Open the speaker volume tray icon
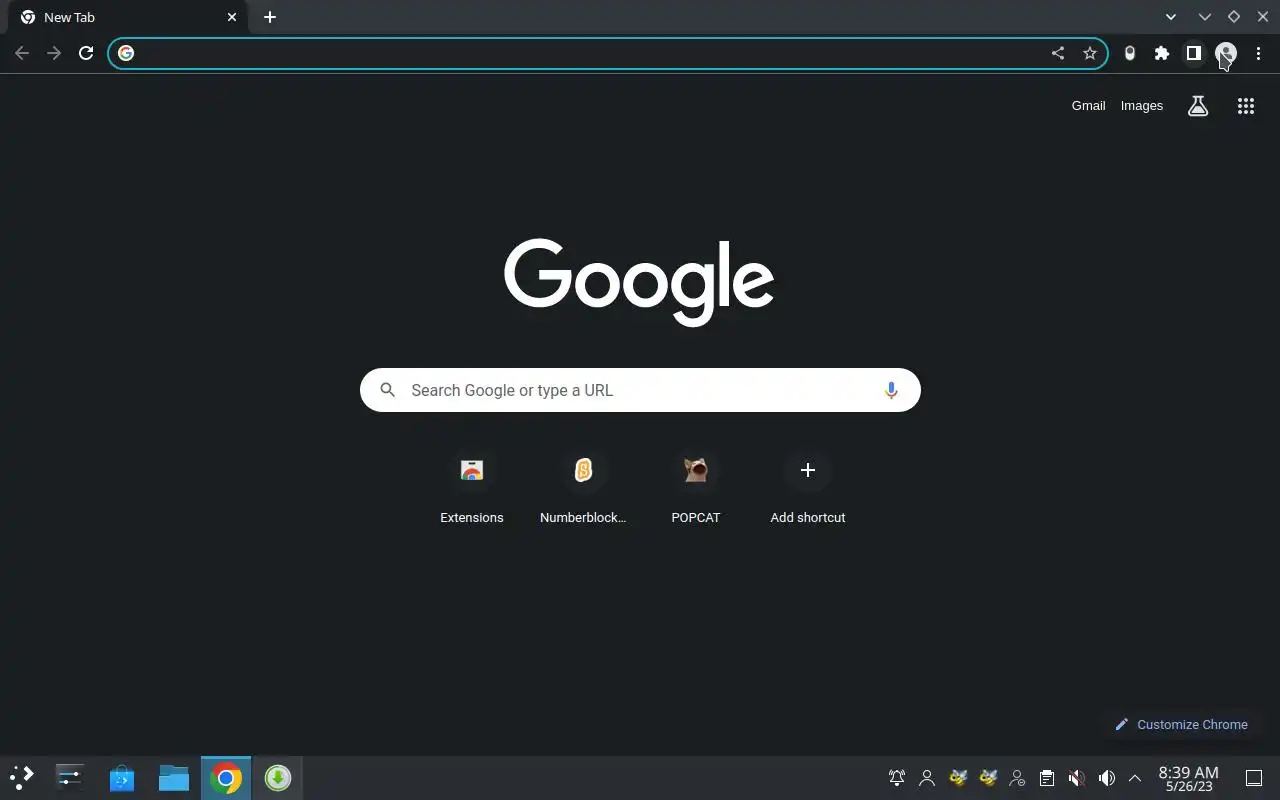The width and height of the screenshot is (1280, 800). [1107, 778]
